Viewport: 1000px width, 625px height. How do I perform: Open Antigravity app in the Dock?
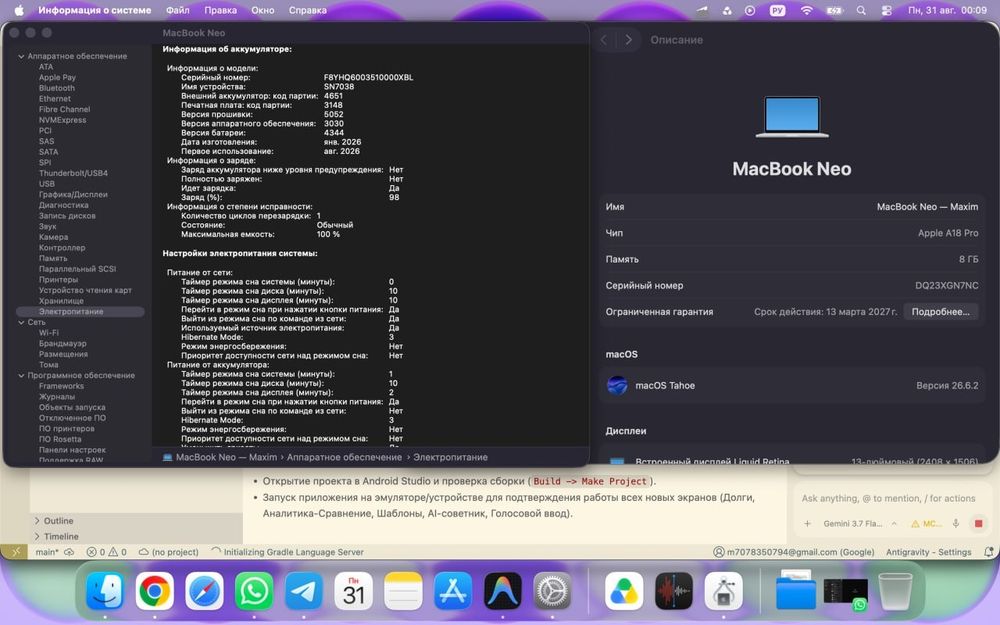[x=503, y=591]
